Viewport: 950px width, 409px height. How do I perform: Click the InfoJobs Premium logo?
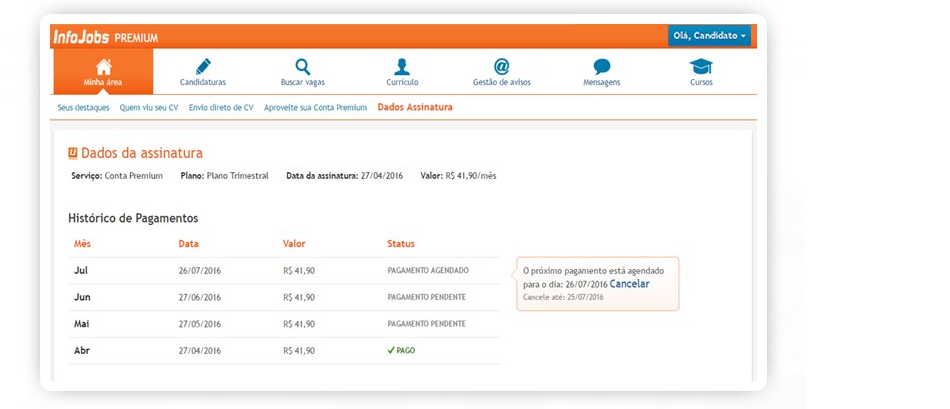105,37
